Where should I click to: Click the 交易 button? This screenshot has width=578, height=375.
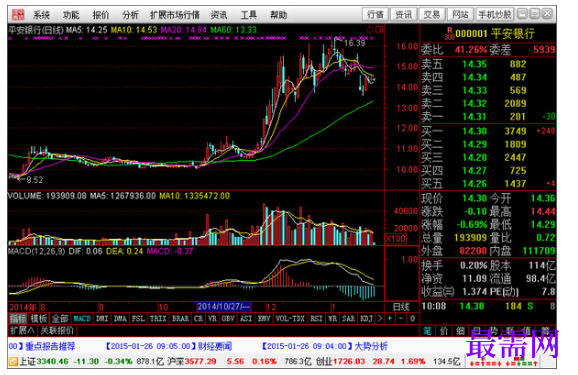click(432, 15)
